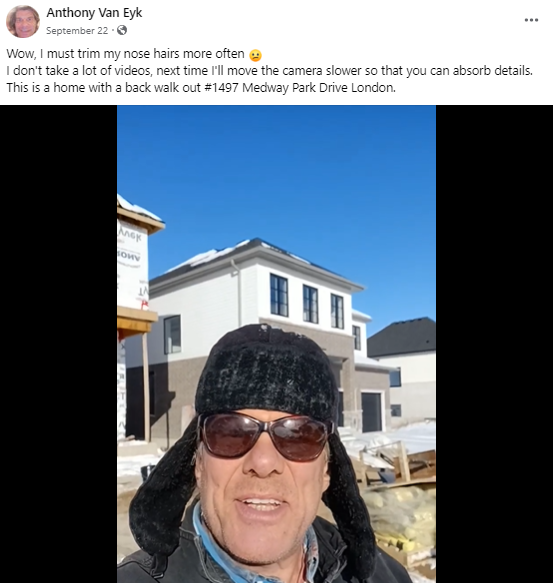Open the September 22 post timestamp
553x583 pixels.
[77, 30]
